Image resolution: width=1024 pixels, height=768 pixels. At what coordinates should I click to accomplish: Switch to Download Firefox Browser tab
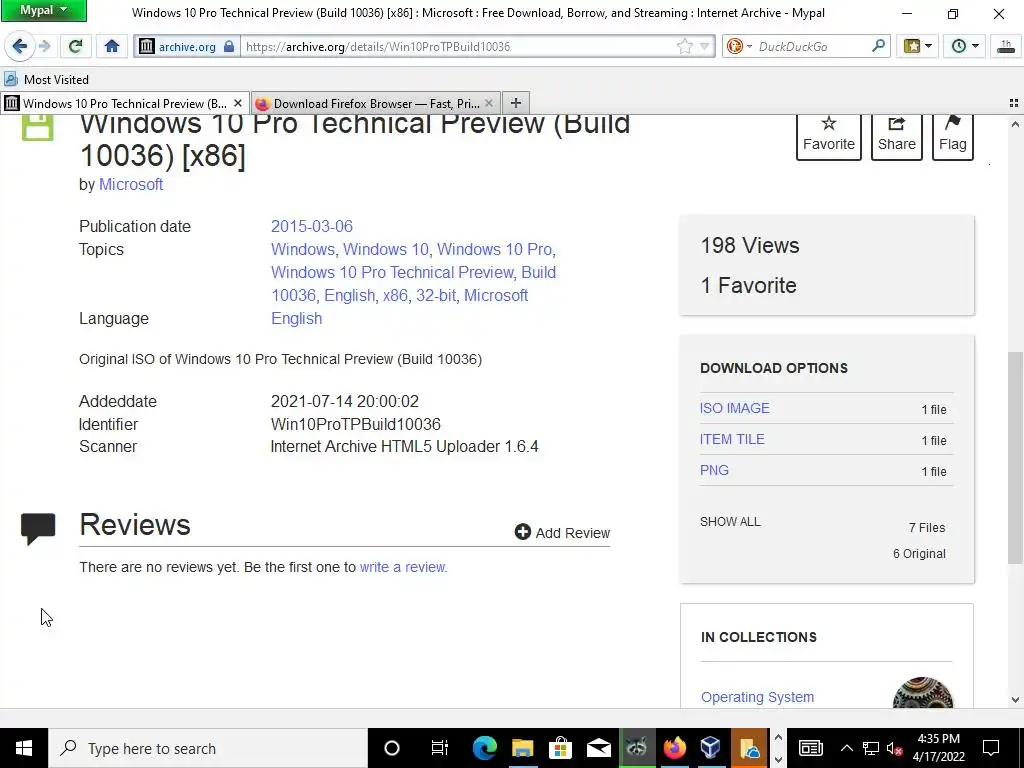coord(376,103)
